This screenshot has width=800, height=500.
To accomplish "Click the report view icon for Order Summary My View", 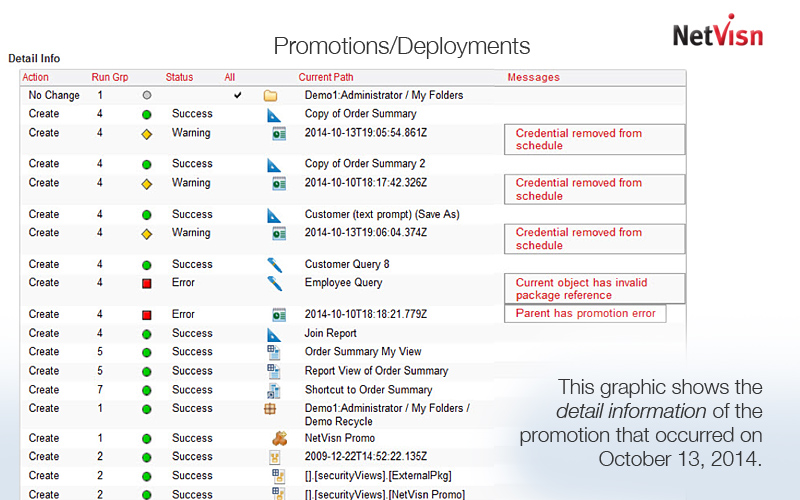I will click(x=275, y=352).
